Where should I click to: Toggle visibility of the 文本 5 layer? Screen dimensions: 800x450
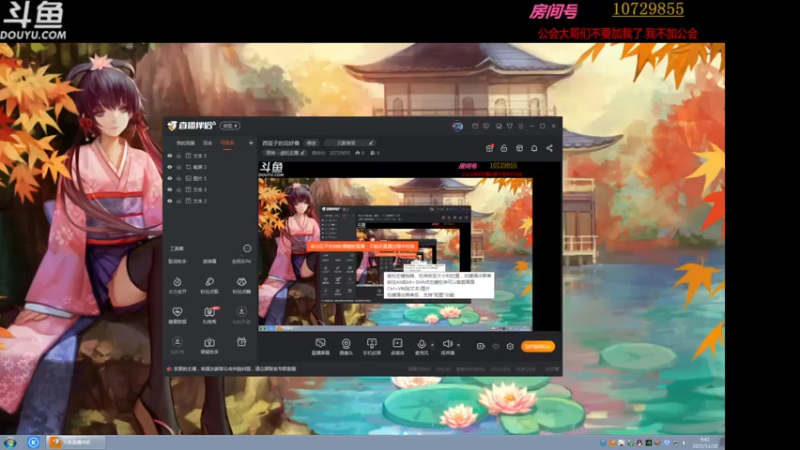170,156
